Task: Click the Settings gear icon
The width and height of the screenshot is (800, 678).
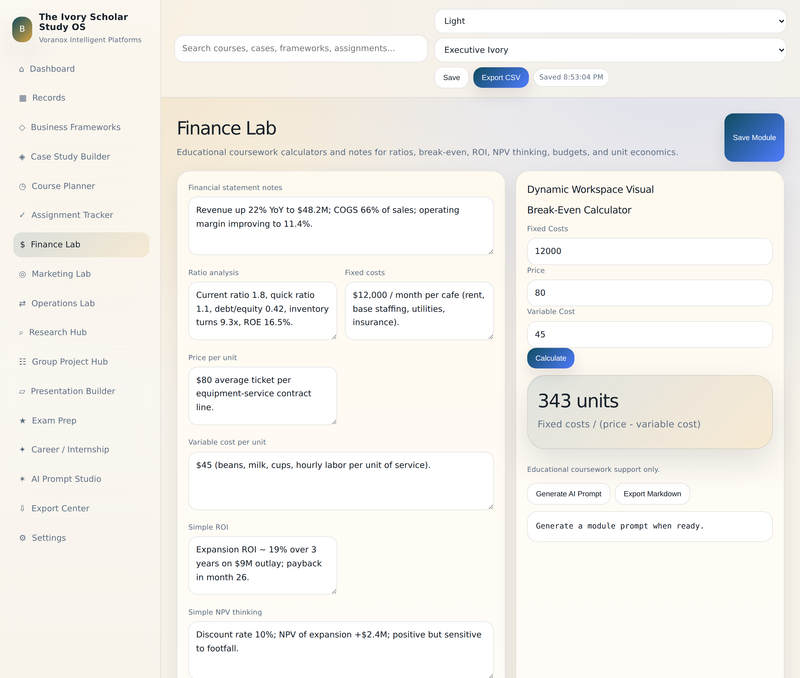Action: (x=22, y=538)
